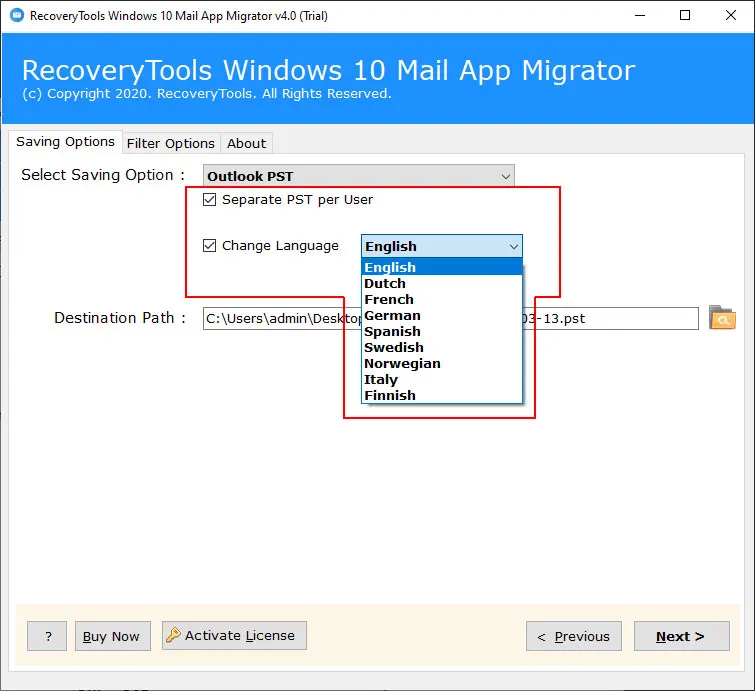755x691 pixels.
Task: Open help with the ? button
Action: (x=47, y=637)
